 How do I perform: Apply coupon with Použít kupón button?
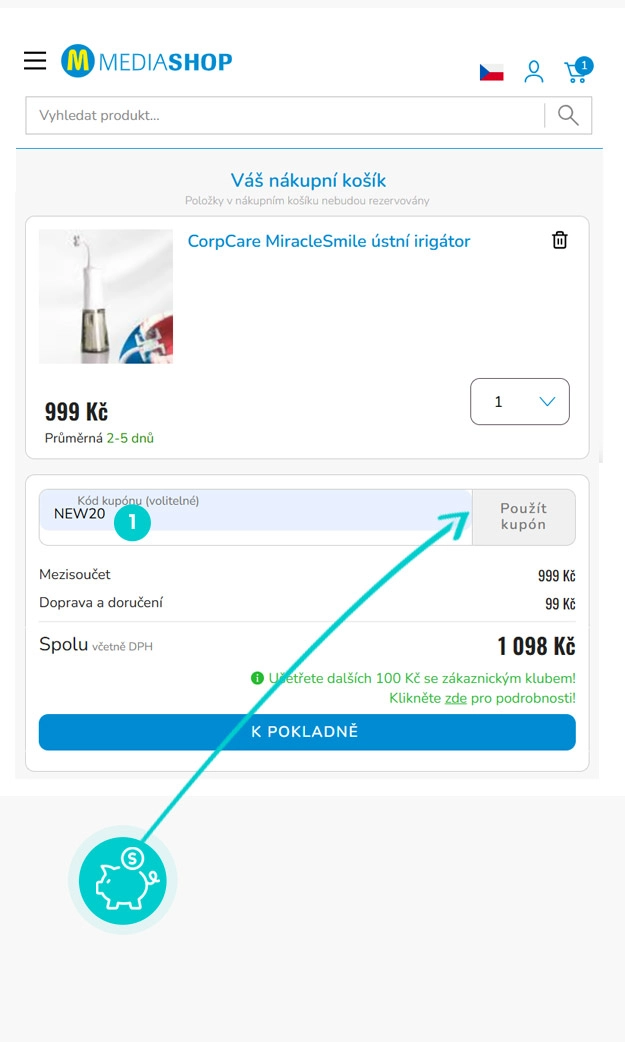point(524,517)
